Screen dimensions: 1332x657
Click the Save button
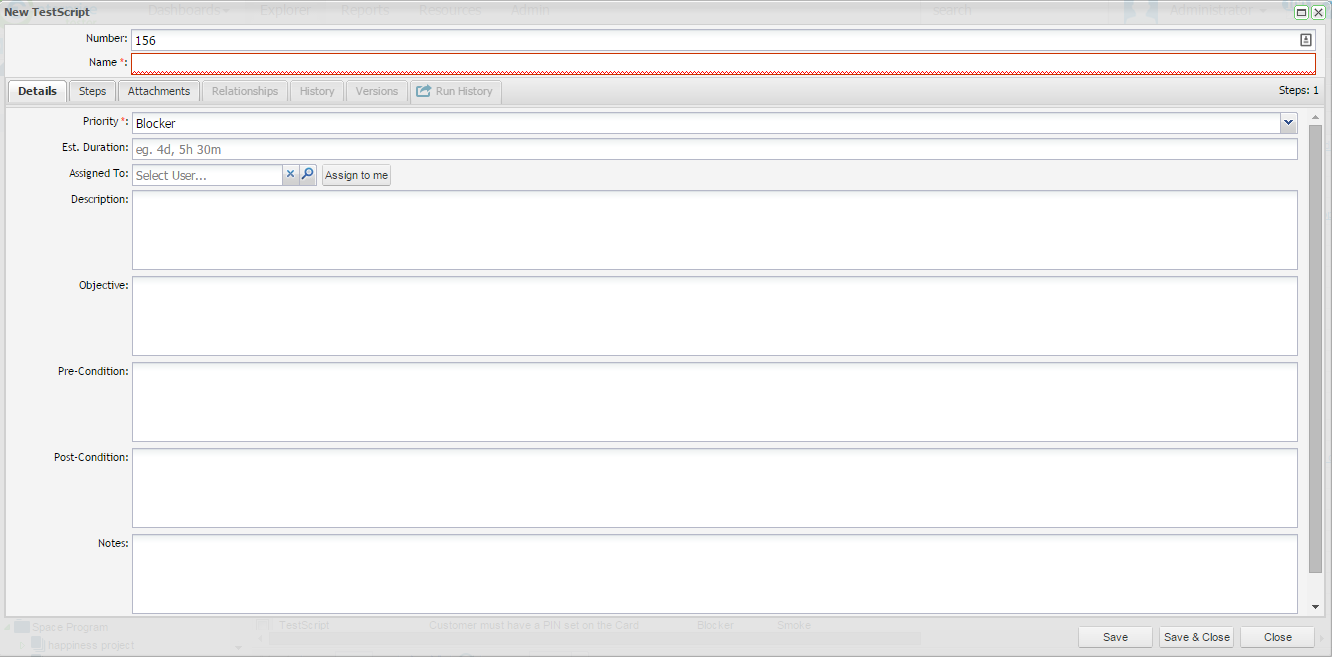click(x=1115, y=637)
